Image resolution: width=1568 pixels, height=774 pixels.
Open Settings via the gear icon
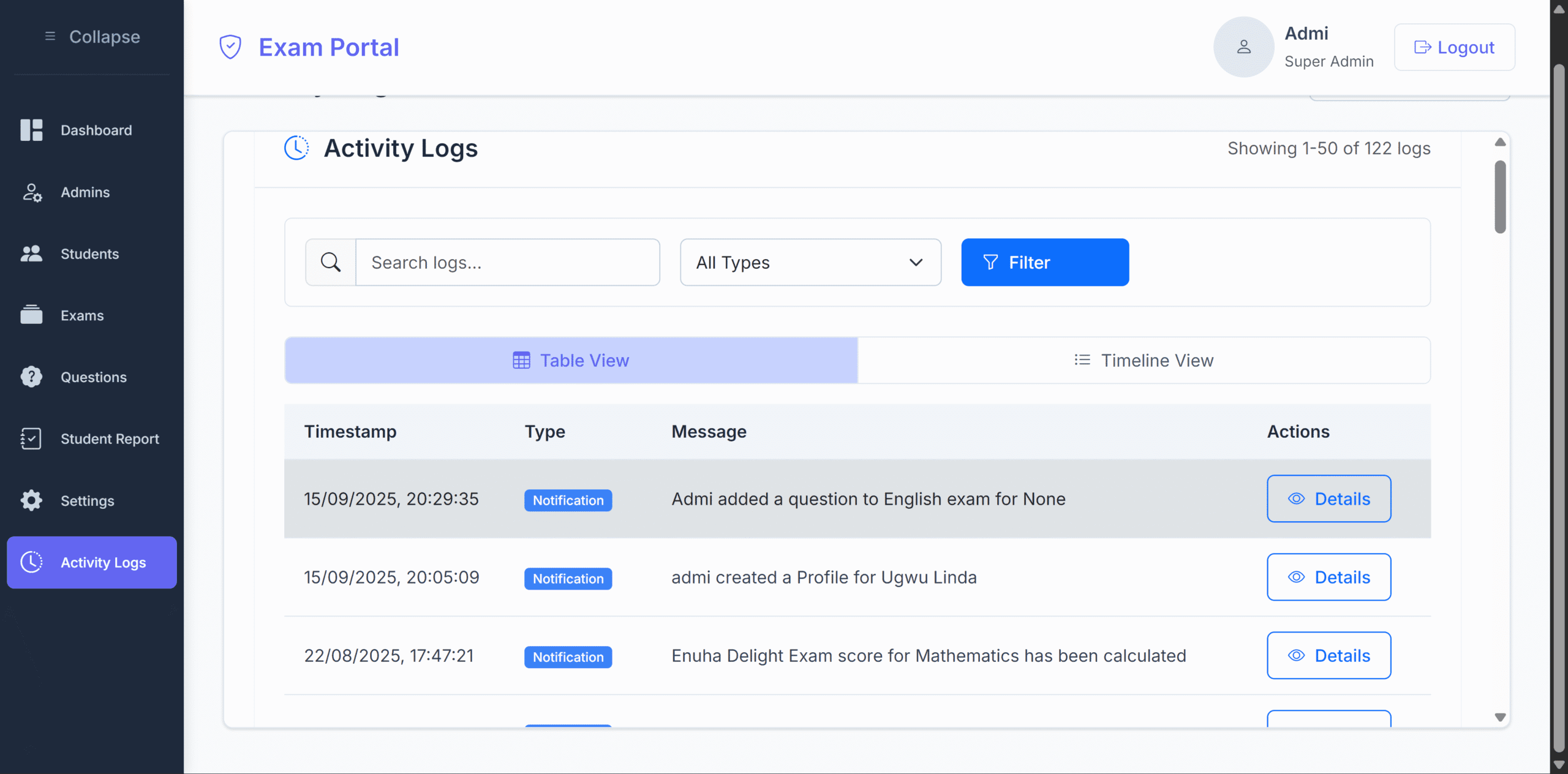[31, 500]
